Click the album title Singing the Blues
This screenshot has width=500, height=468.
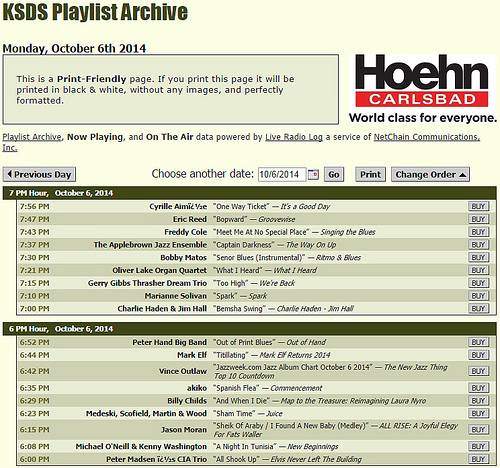click(348, 232)
